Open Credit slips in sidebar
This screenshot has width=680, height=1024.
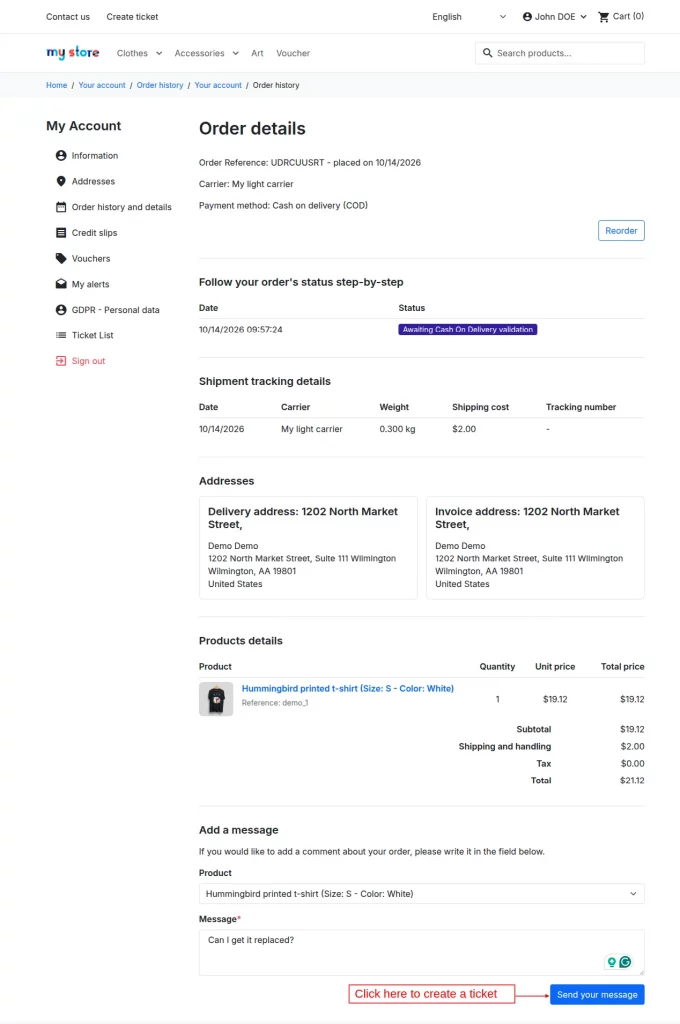[95, 232]
